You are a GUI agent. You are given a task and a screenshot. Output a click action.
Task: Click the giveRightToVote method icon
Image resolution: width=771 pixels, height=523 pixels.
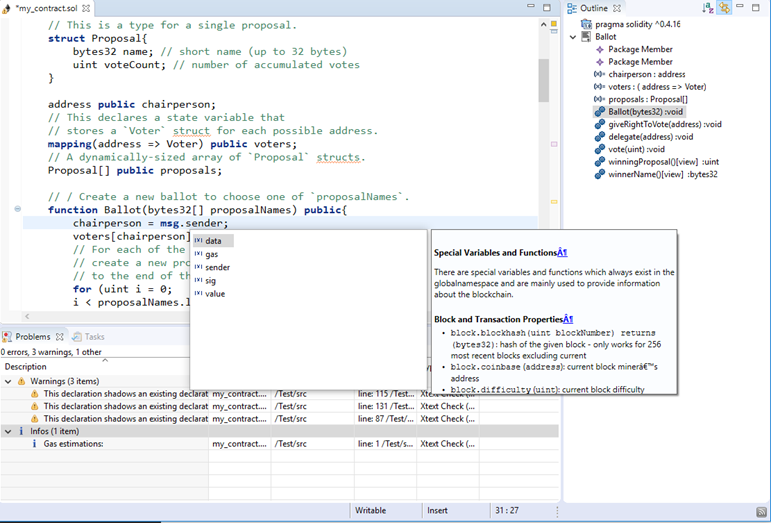coord(599,124)
